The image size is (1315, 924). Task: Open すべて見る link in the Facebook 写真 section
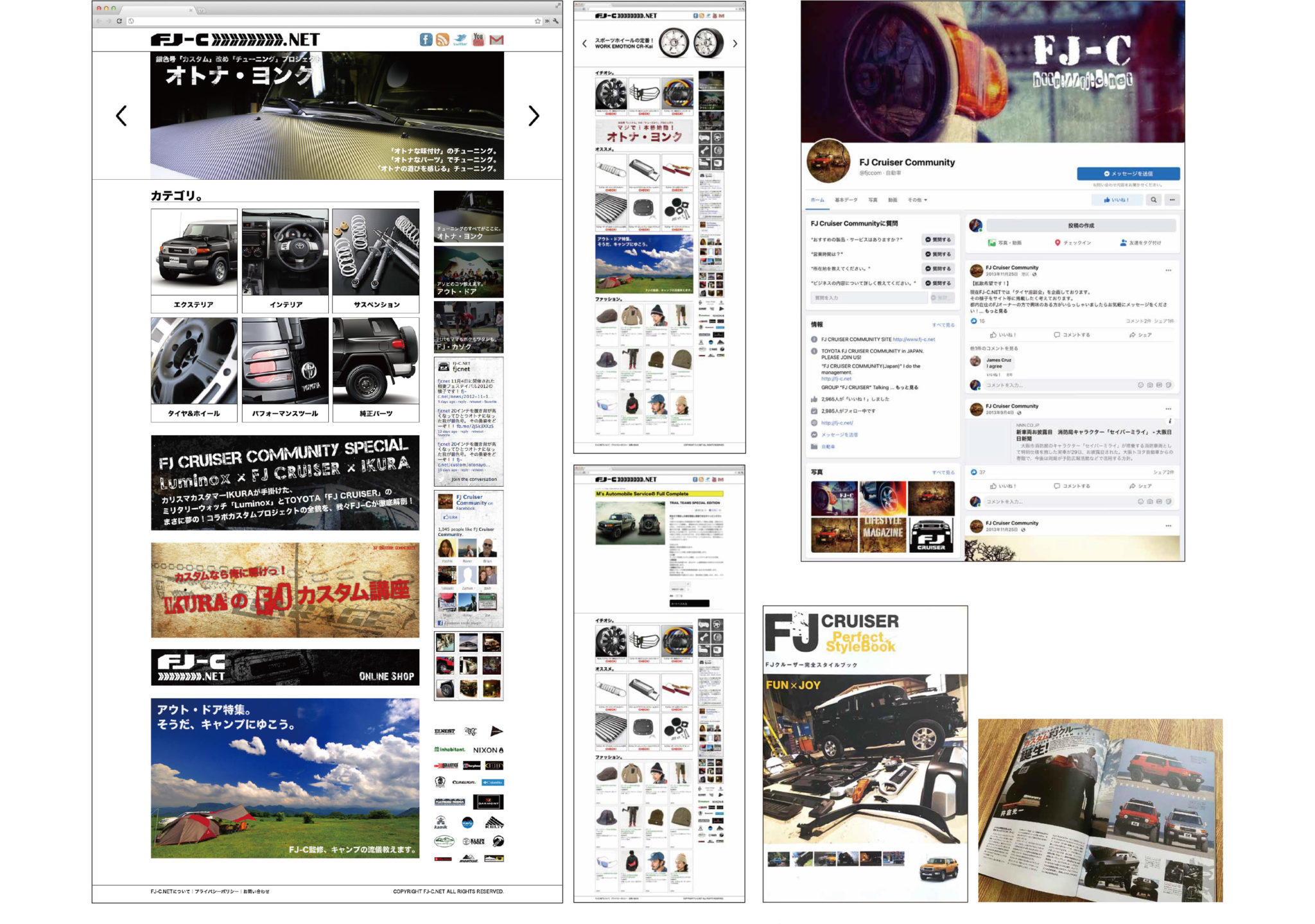point(943,473)
